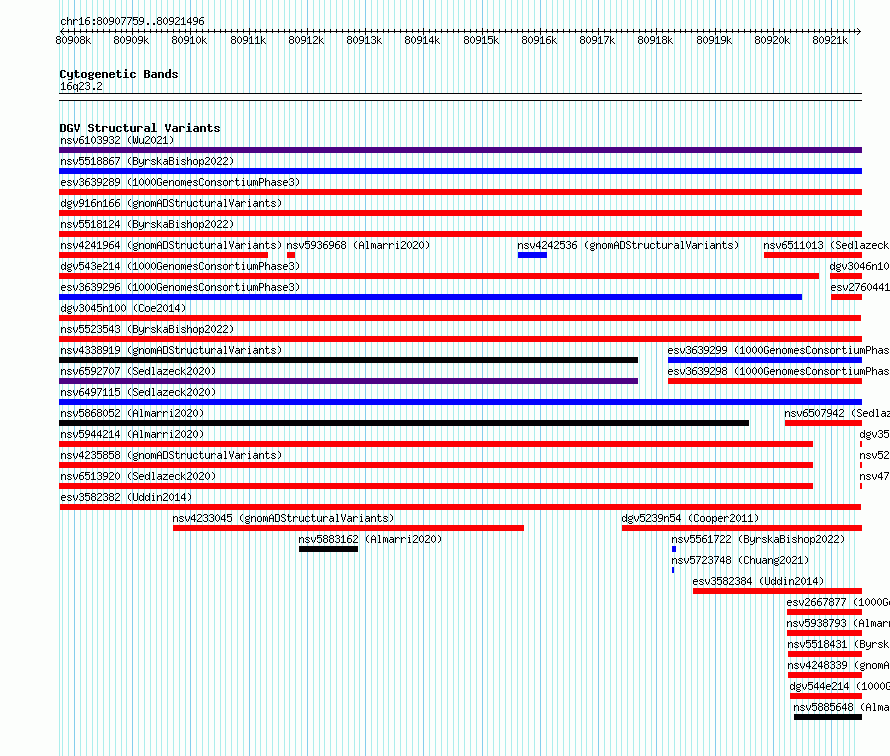Viewport: 890px width, 756px height.
Task: Click the nsv5936968 (Almarri2020) label
Action: click(x=358, y=245)
